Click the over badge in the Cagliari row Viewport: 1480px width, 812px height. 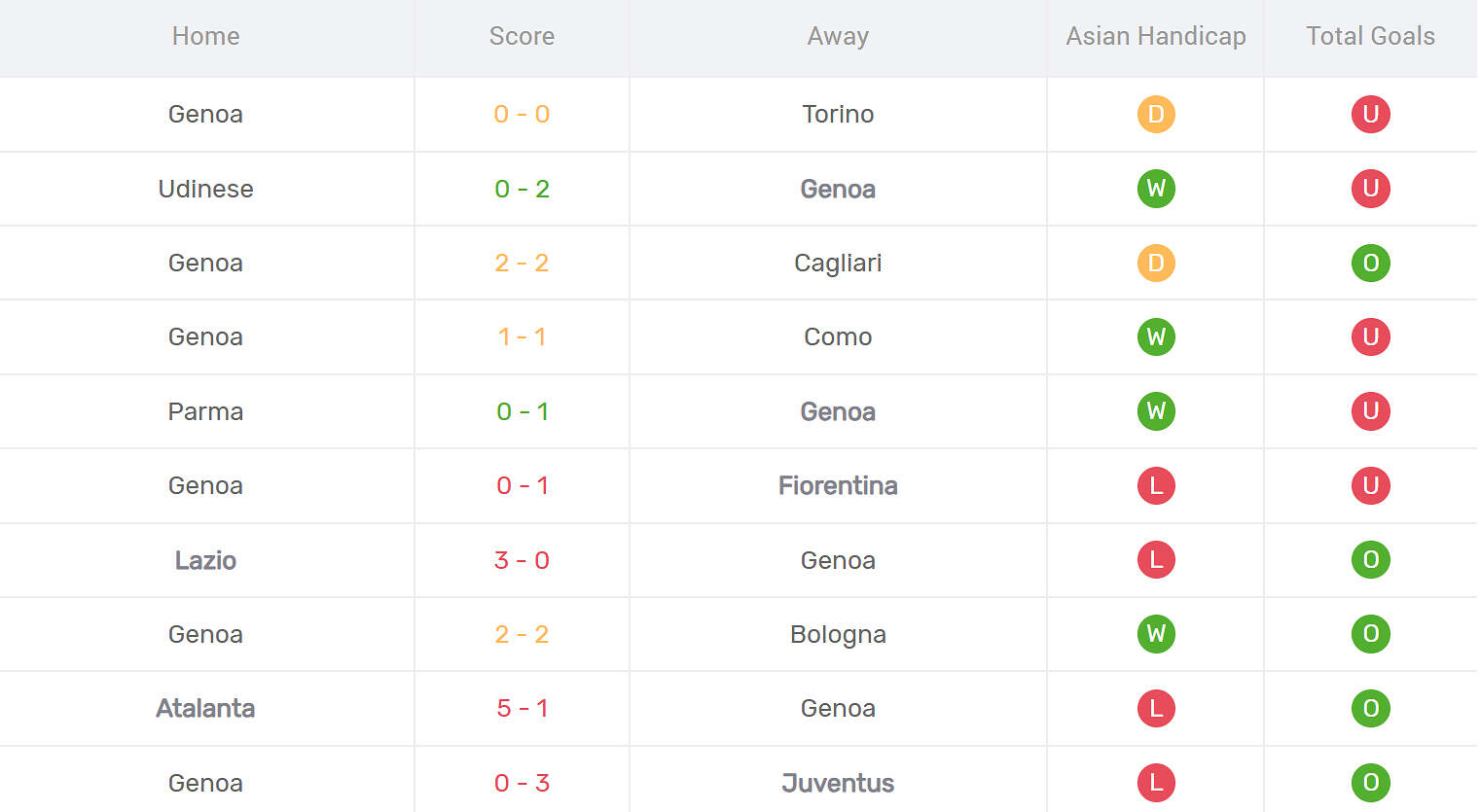pos(1370,263)
